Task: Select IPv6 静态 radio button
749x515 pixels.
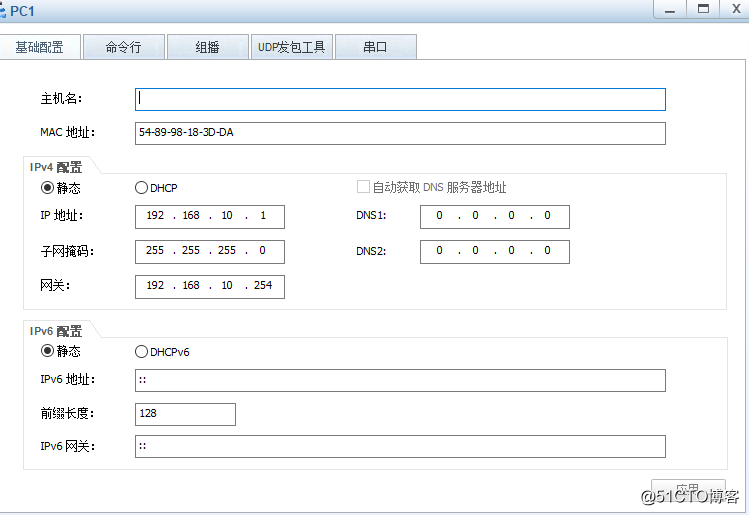Action: [47, 351]
